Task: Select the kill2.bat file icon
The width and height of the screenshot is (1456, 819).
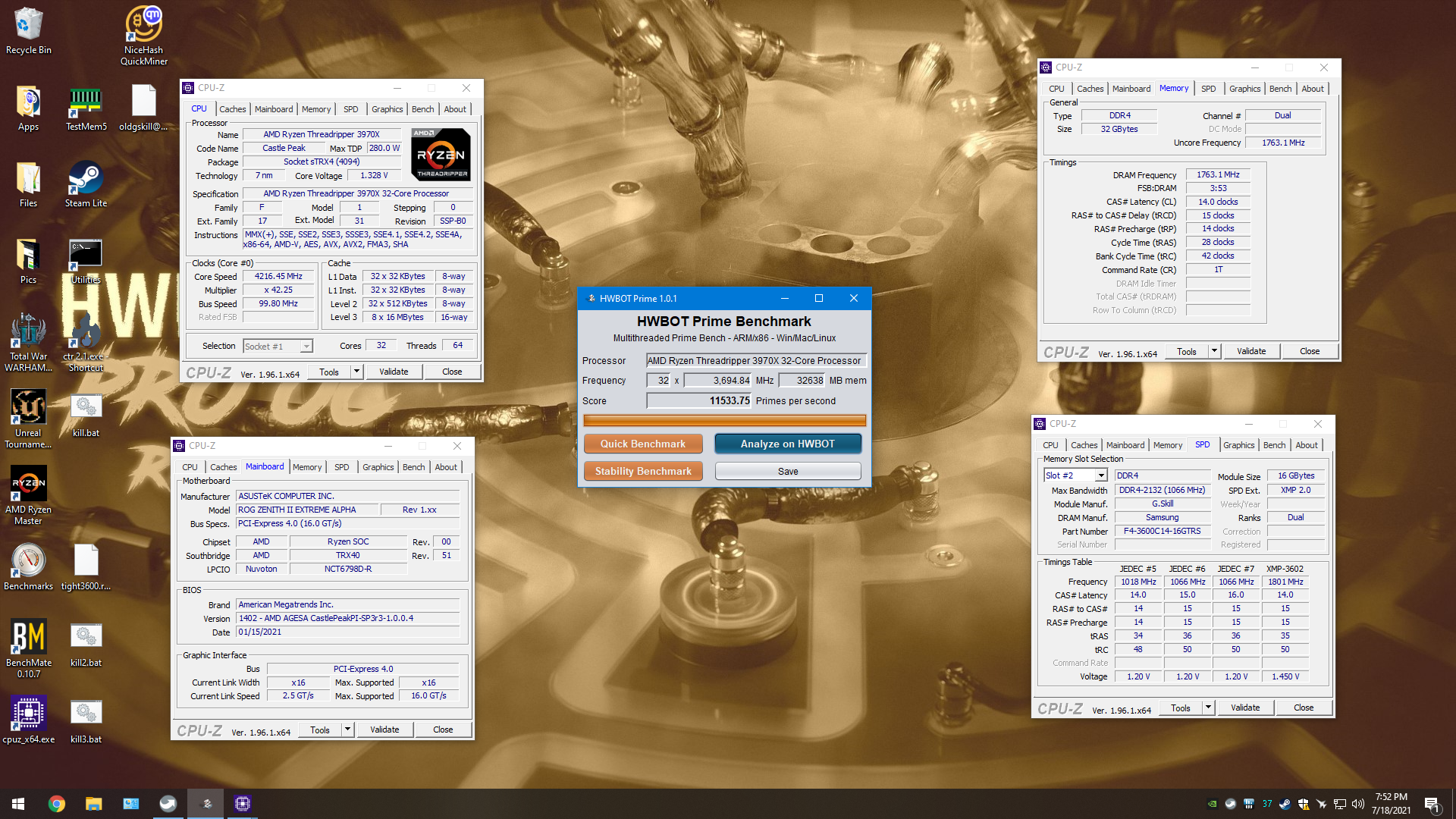Action: pos(86,644)
